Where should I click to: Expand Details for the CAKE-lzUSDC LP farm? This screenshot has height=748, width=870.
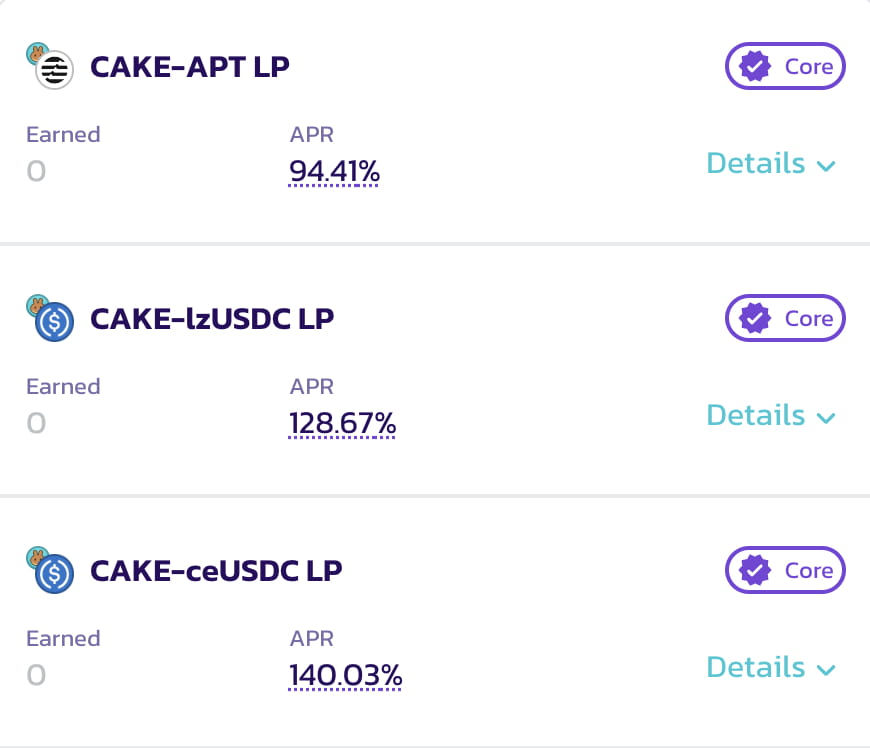pos(772,415)
